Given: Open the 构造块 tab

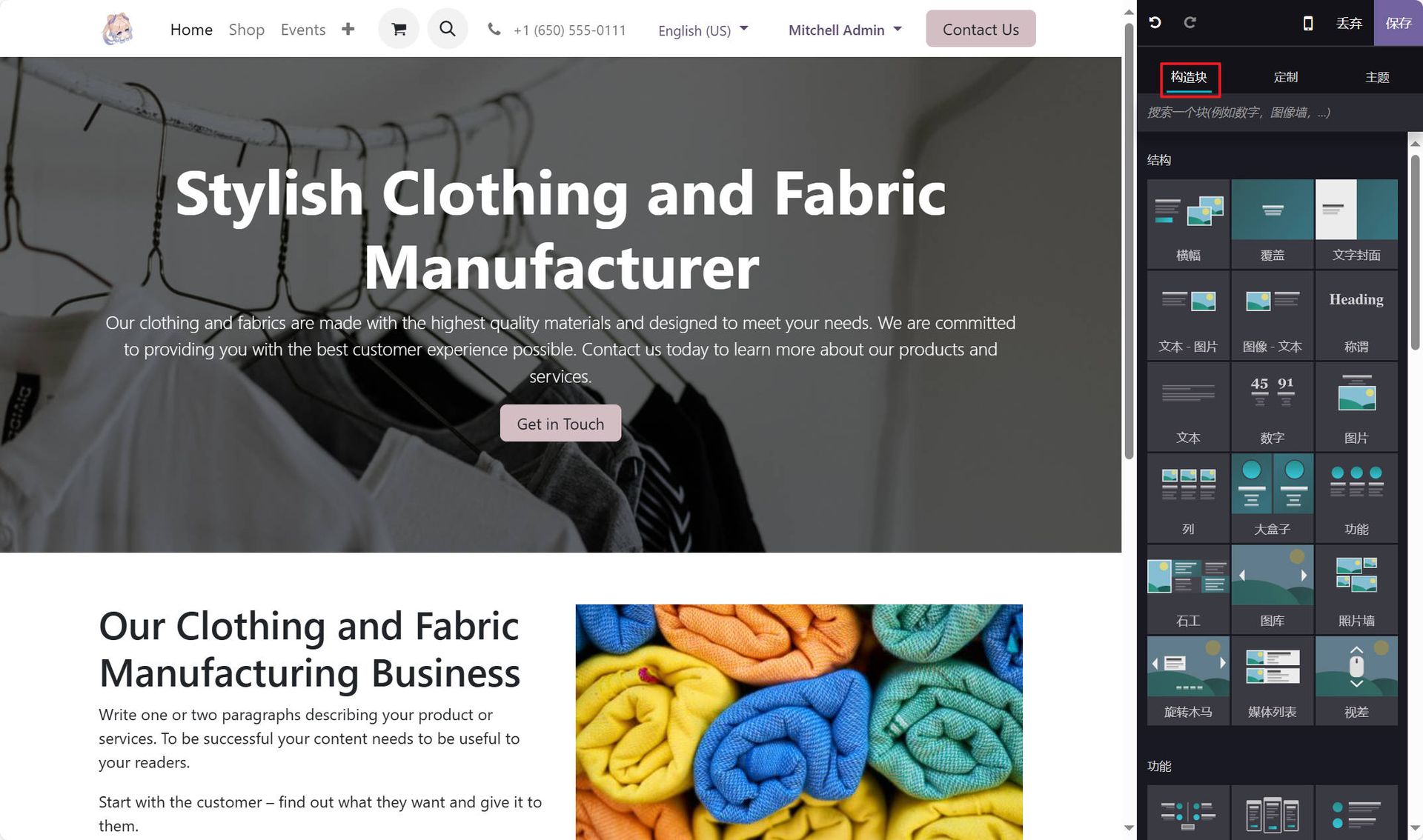Looking at the screenshot, I should coord(1189,77).
